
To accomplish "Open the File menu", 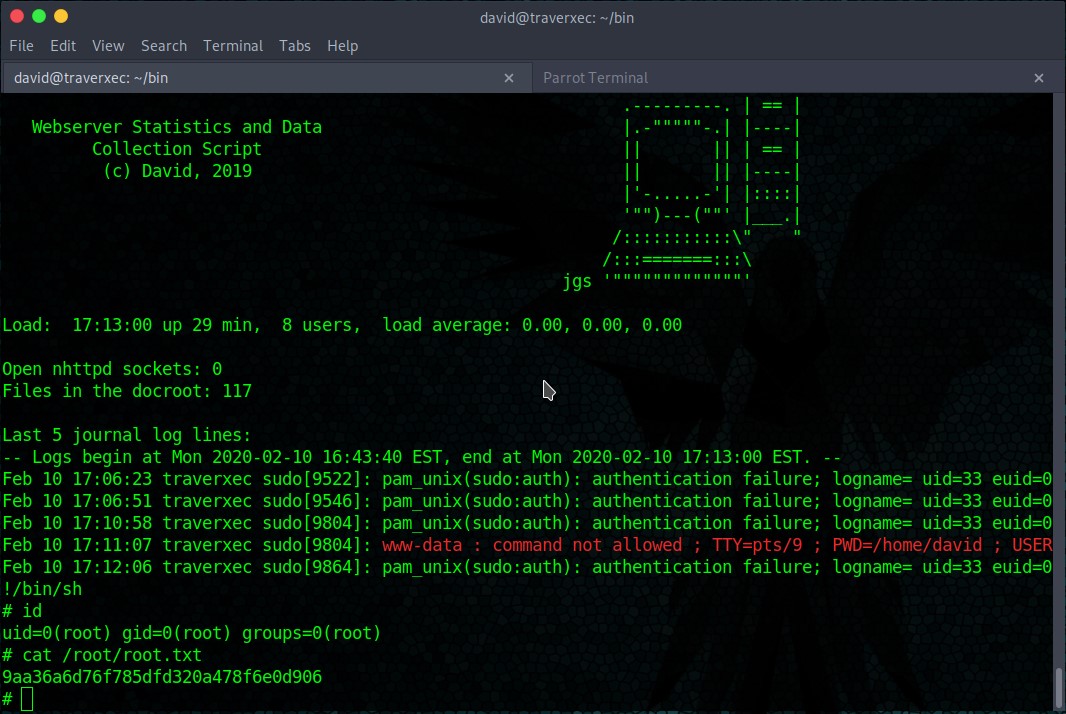I will [21, 46].
